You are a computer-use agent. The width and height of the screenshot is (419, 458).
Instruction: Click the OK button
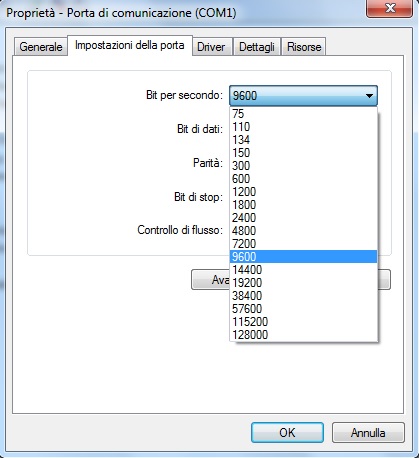[x=287, y=433]
